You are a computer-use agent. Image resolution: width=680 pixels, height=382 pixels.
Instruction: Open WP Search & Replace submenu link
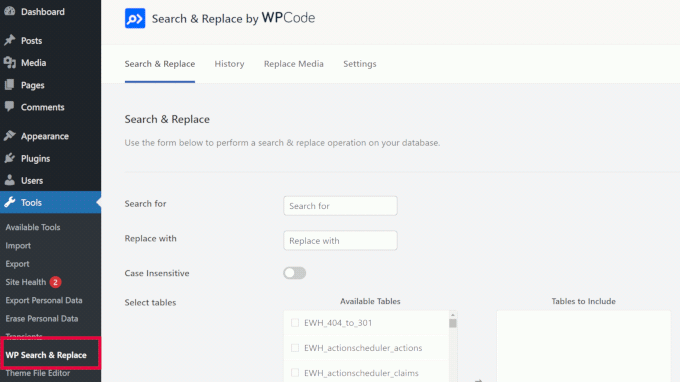pos(46,355)
